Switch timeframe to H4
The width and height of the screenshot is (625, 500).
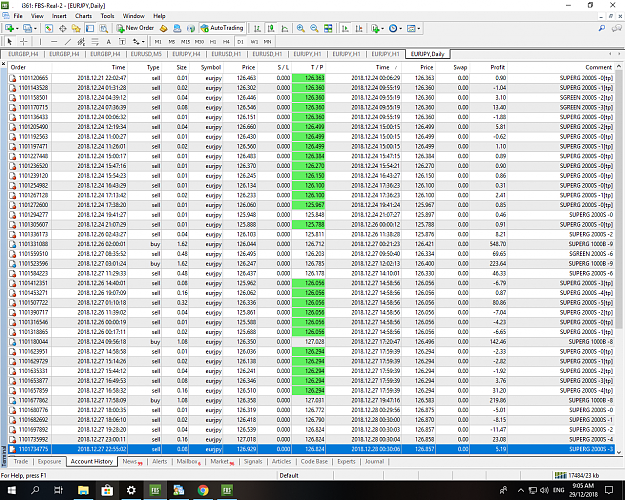[x=226, y=42]
